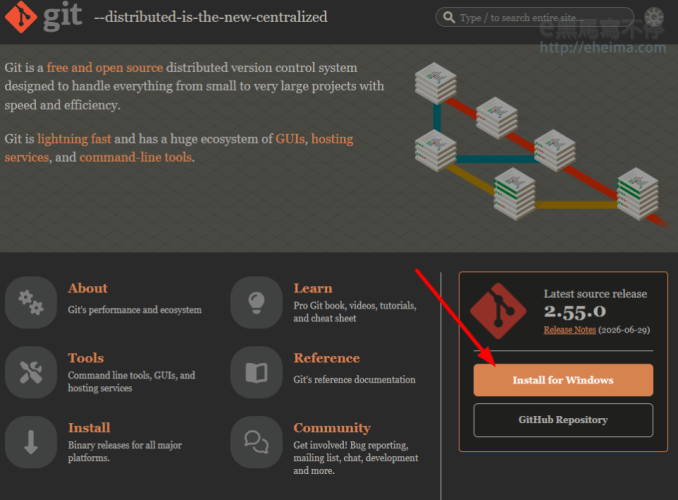This screenshot has width=678, height=500.
Task: Open the GitHub Repository button
Action: (563, 420)
